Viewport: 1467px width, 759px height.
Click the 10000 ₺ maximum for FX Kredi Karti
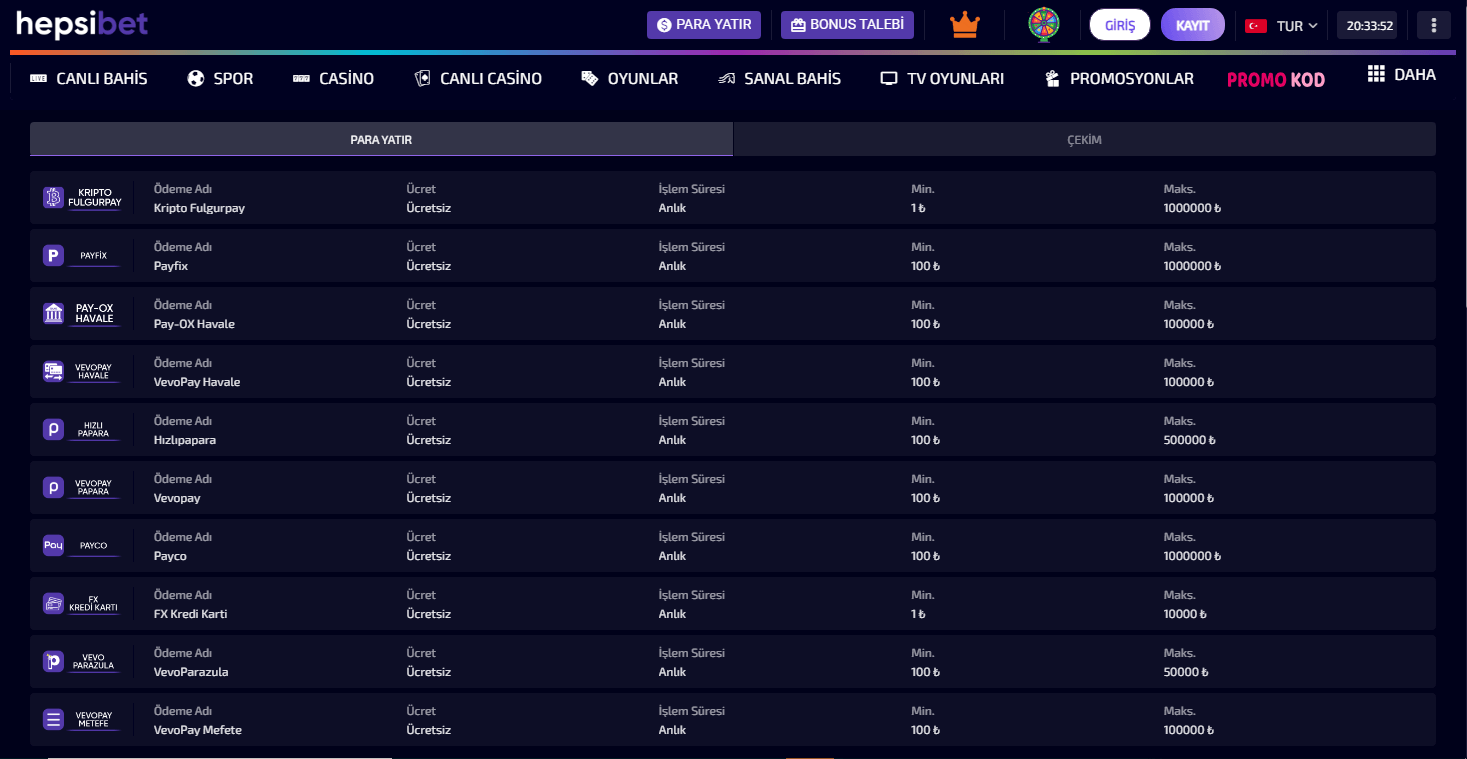(x=1186, y=614)
